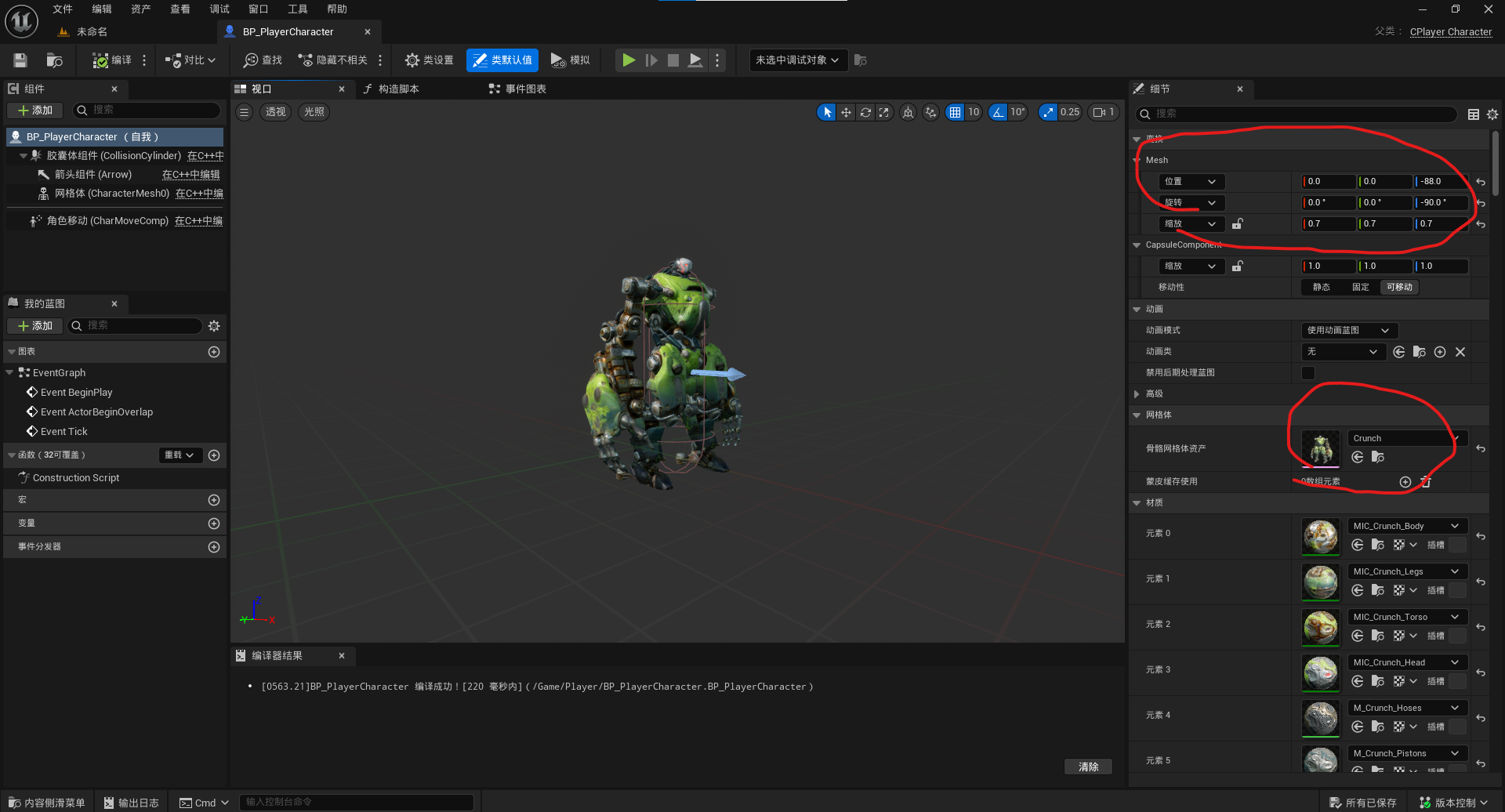Enable 禁用后期处理蓝图 checkbox
This screenshot has width=1505, height=812.
(1308, 373)
